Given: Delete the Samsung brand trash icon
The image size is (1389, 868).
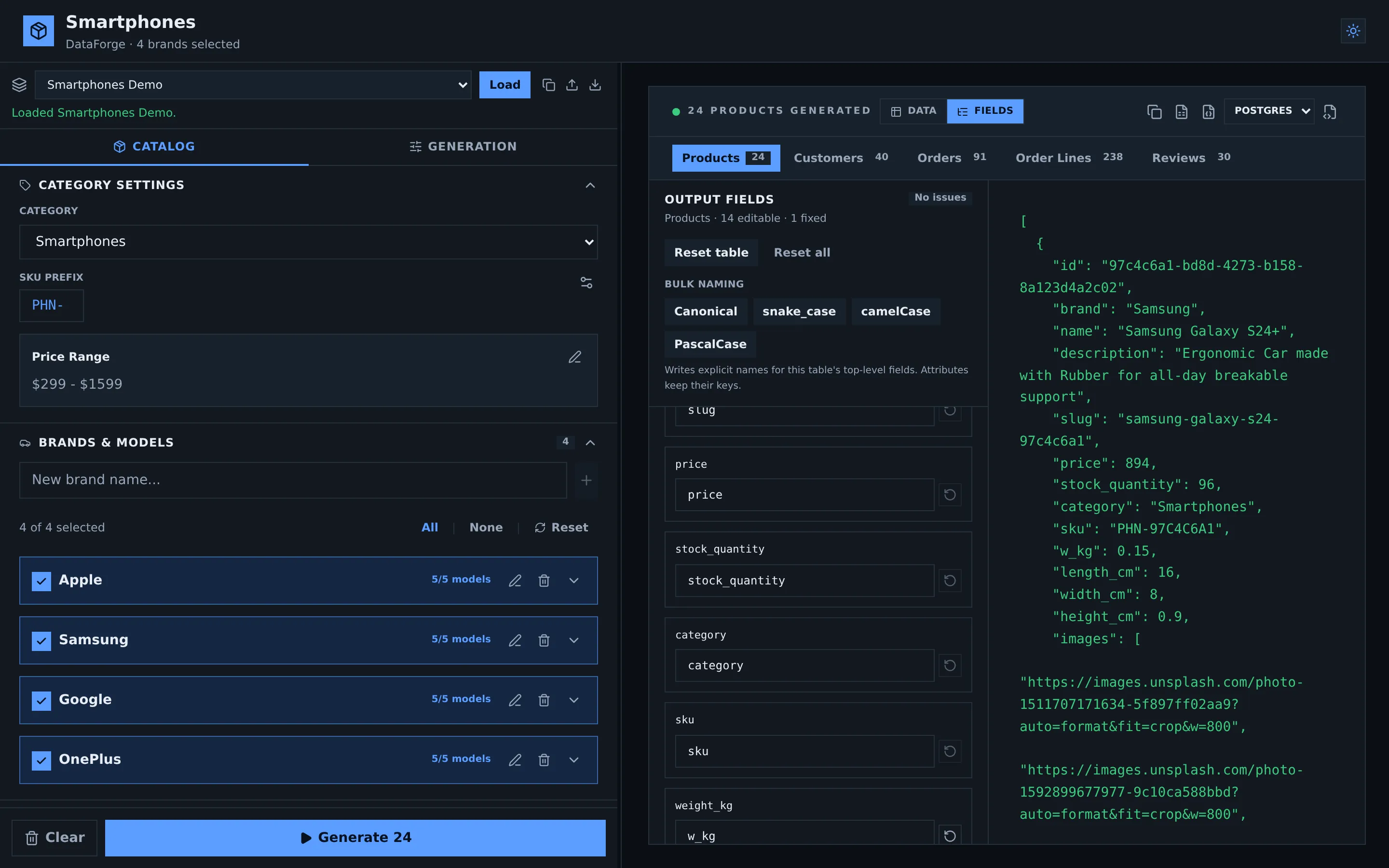Looking at the screenshot, I should [x=544, y=640].
